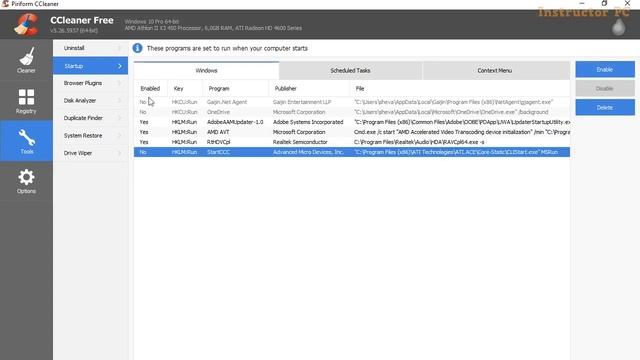Viewport: 640px width, 360px height.
Task: Sort by the Key column header
Action: pos(185,89)
